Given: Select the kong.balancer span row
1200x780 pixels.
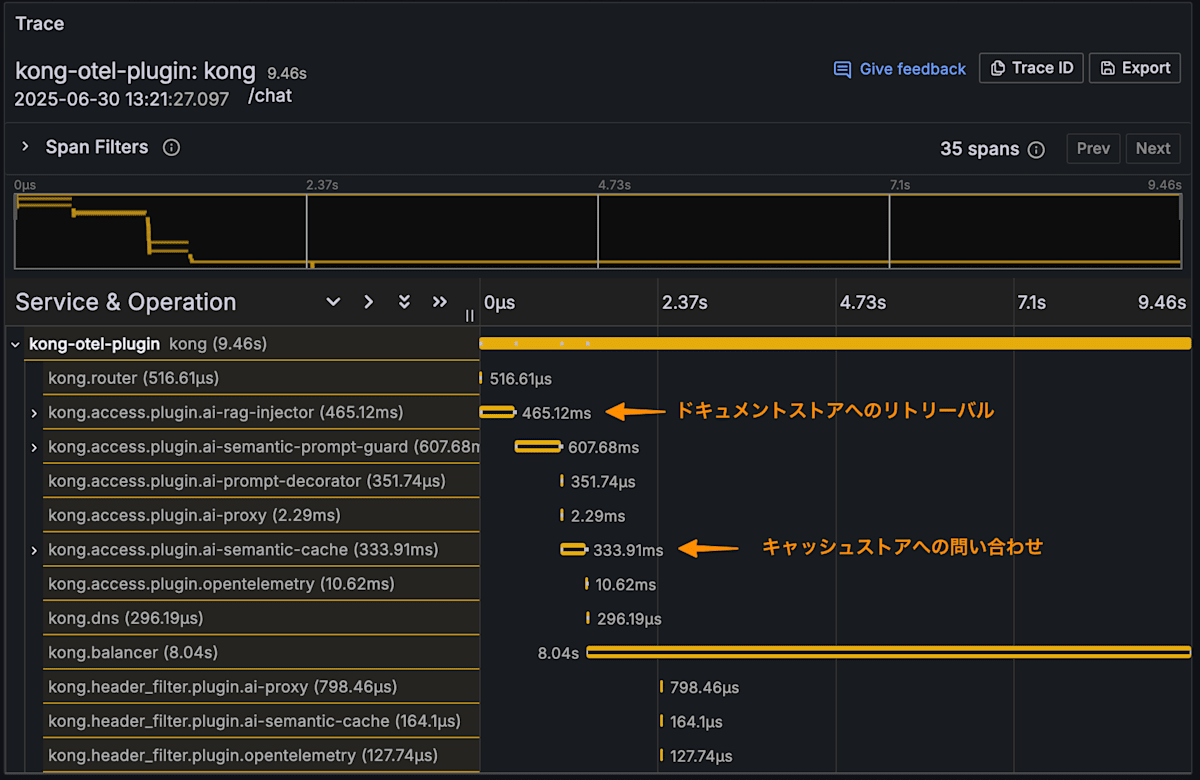Looking at the screenshot, I should [261, 652].
